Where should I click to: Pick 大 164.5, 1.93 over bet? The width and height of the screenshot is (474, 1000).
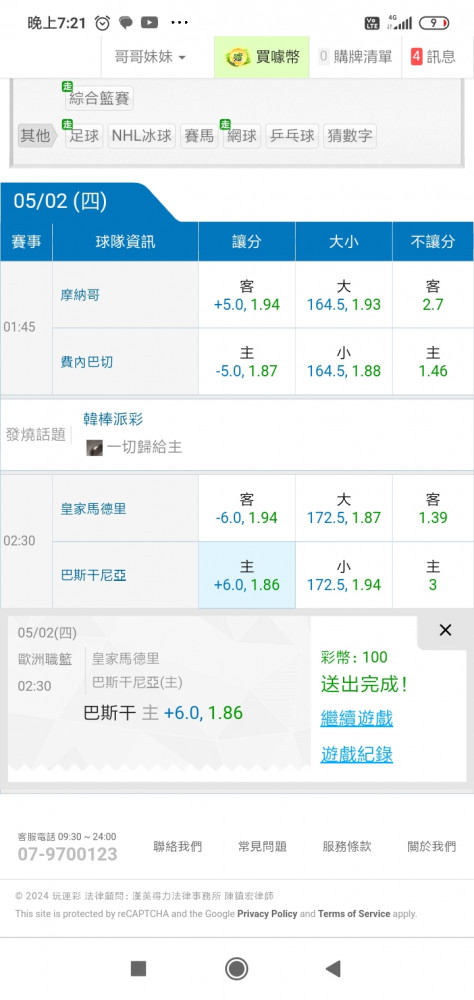tap(344, 295)
